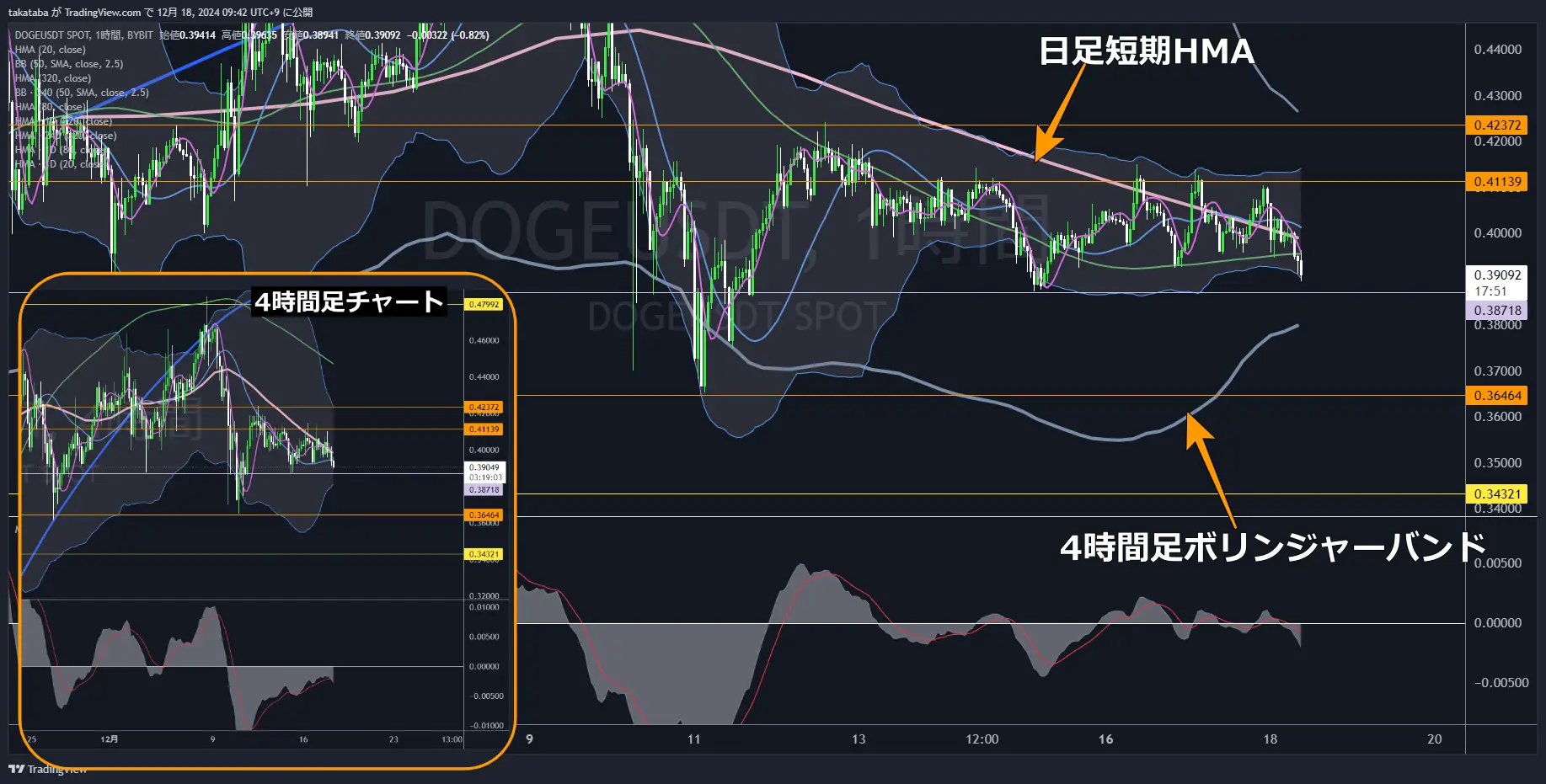Click the close value 0.39092 in header
The width and height of the screenshot is (1546, 784).
pyautogui.click(x=382, y=35)
